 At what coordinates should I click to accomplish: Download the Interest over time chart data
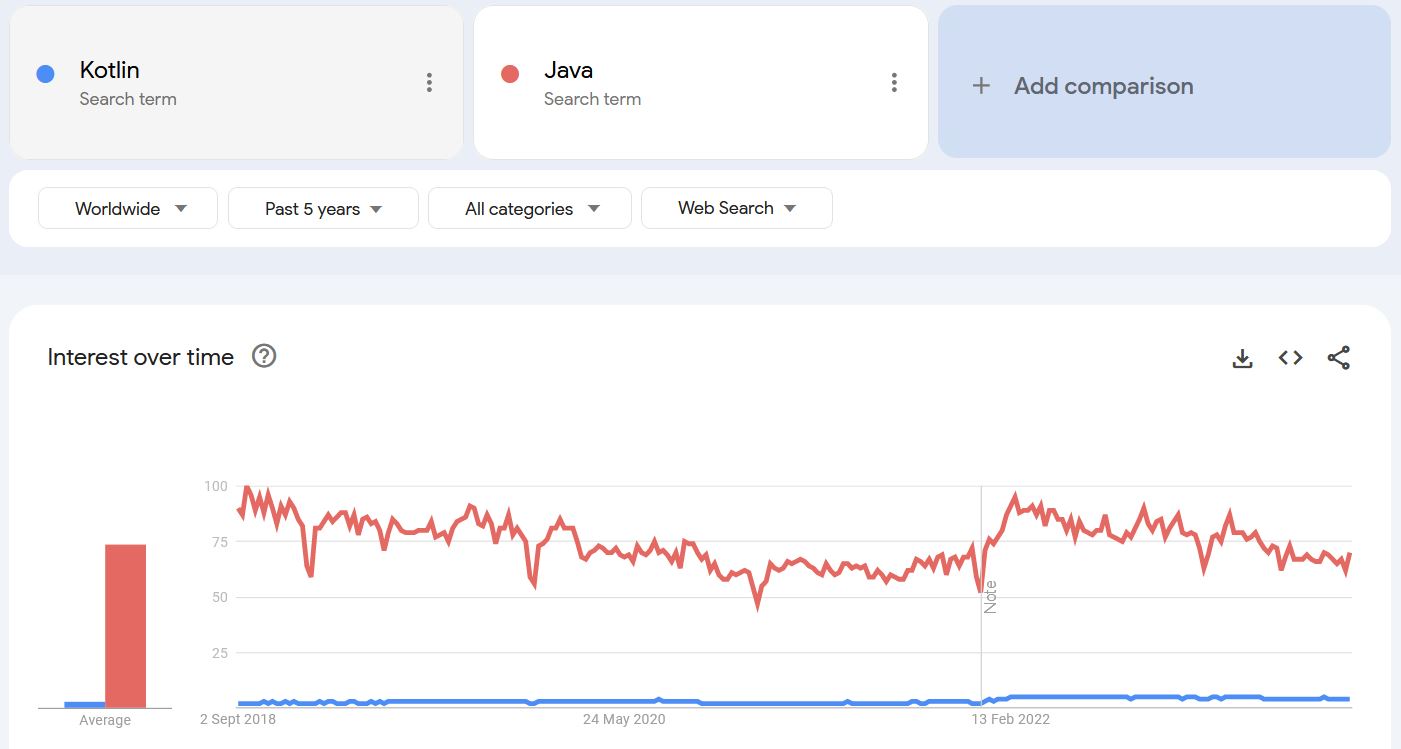pyautogui.click(x=1242, y=358)
